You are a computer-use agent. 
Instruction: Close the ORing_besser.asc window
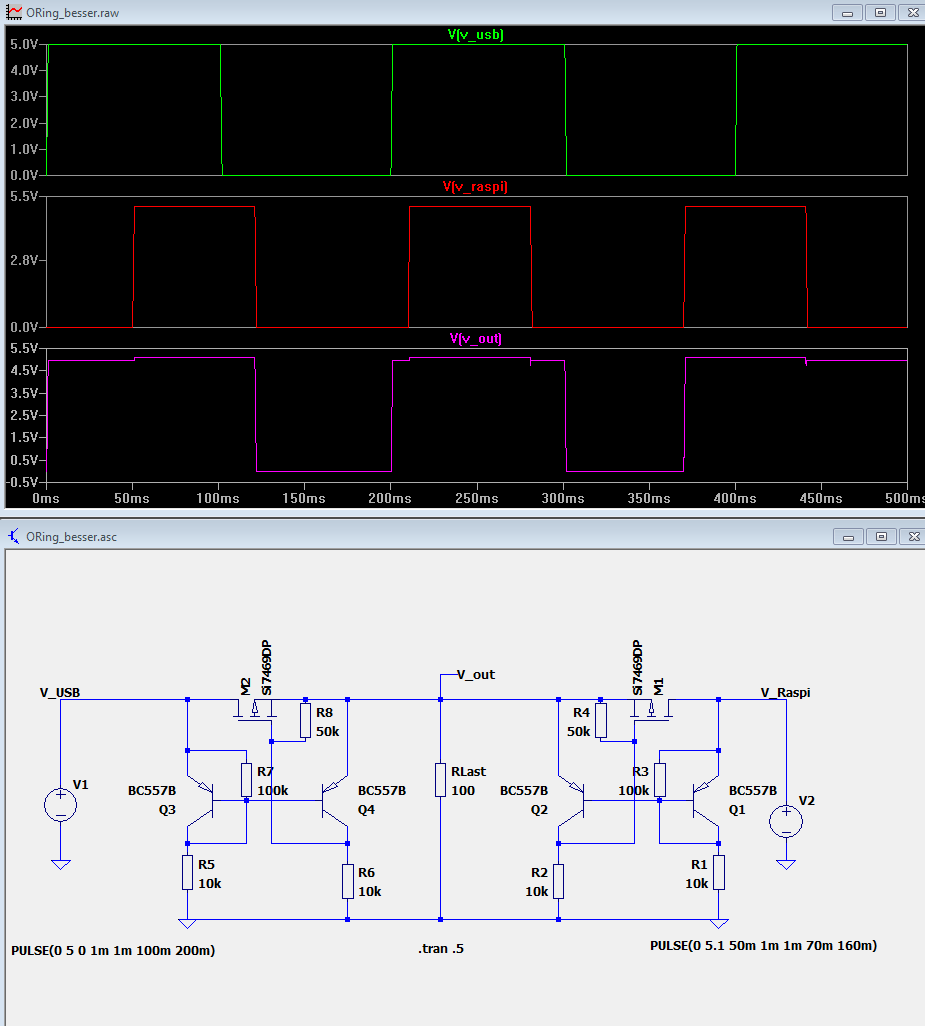[x=913, y=537]
